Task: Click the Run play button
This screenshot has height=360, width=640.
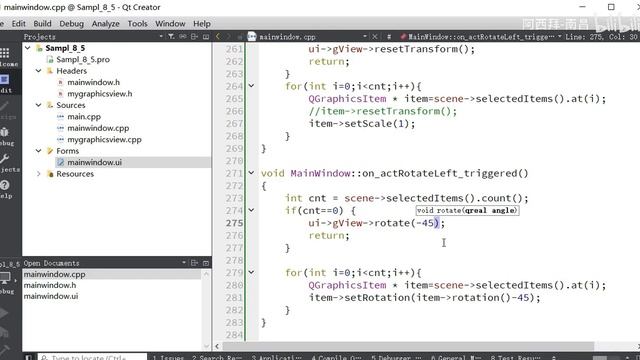Action: pos(4,313)
